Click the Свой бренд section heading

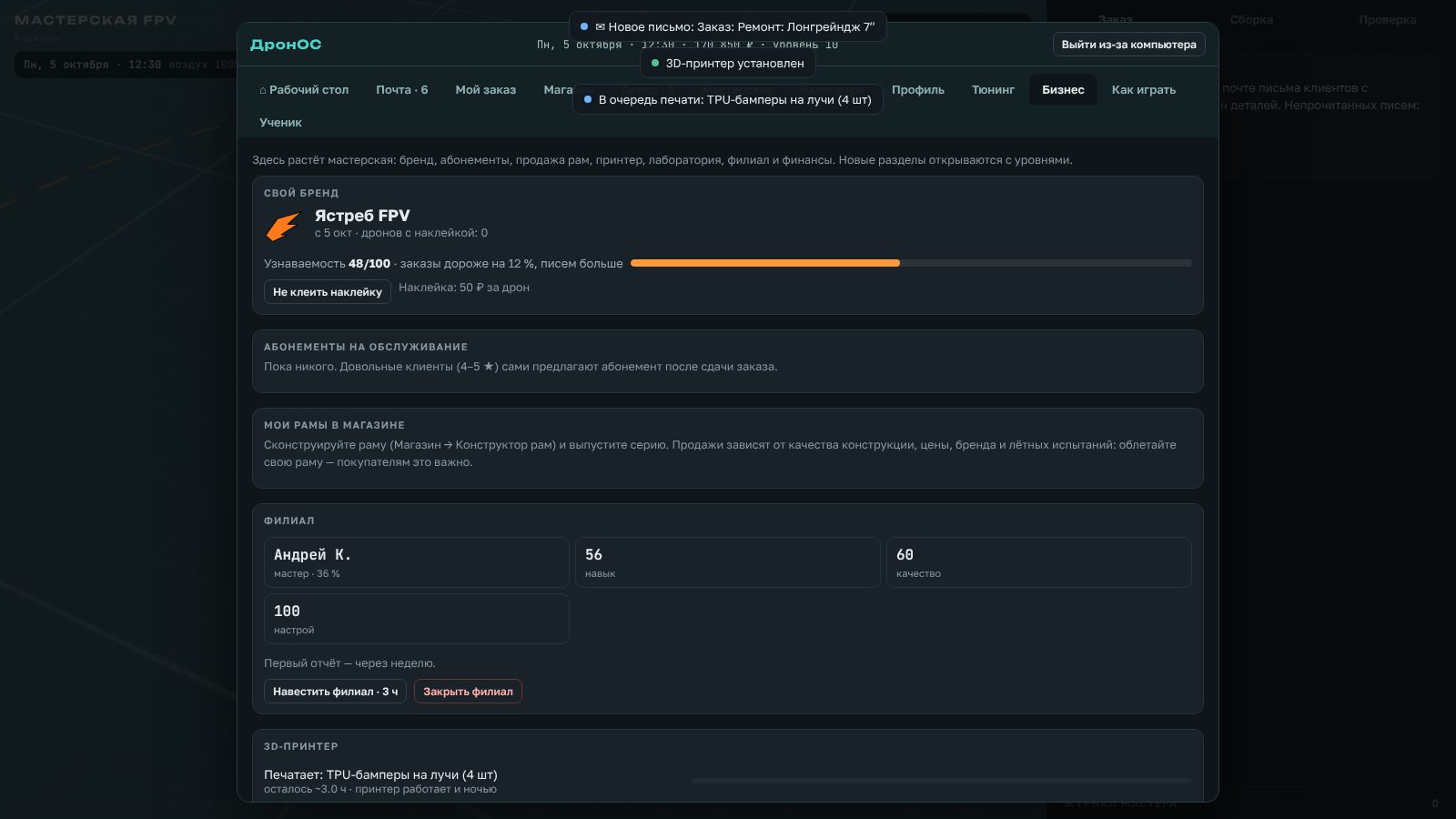301,193
